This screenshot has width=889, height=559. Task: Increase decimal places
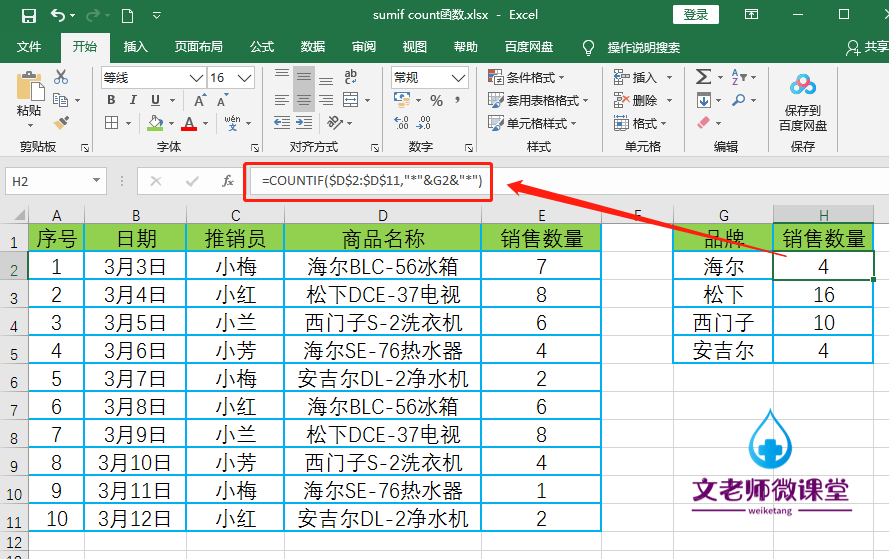click(x=401, y=122)
